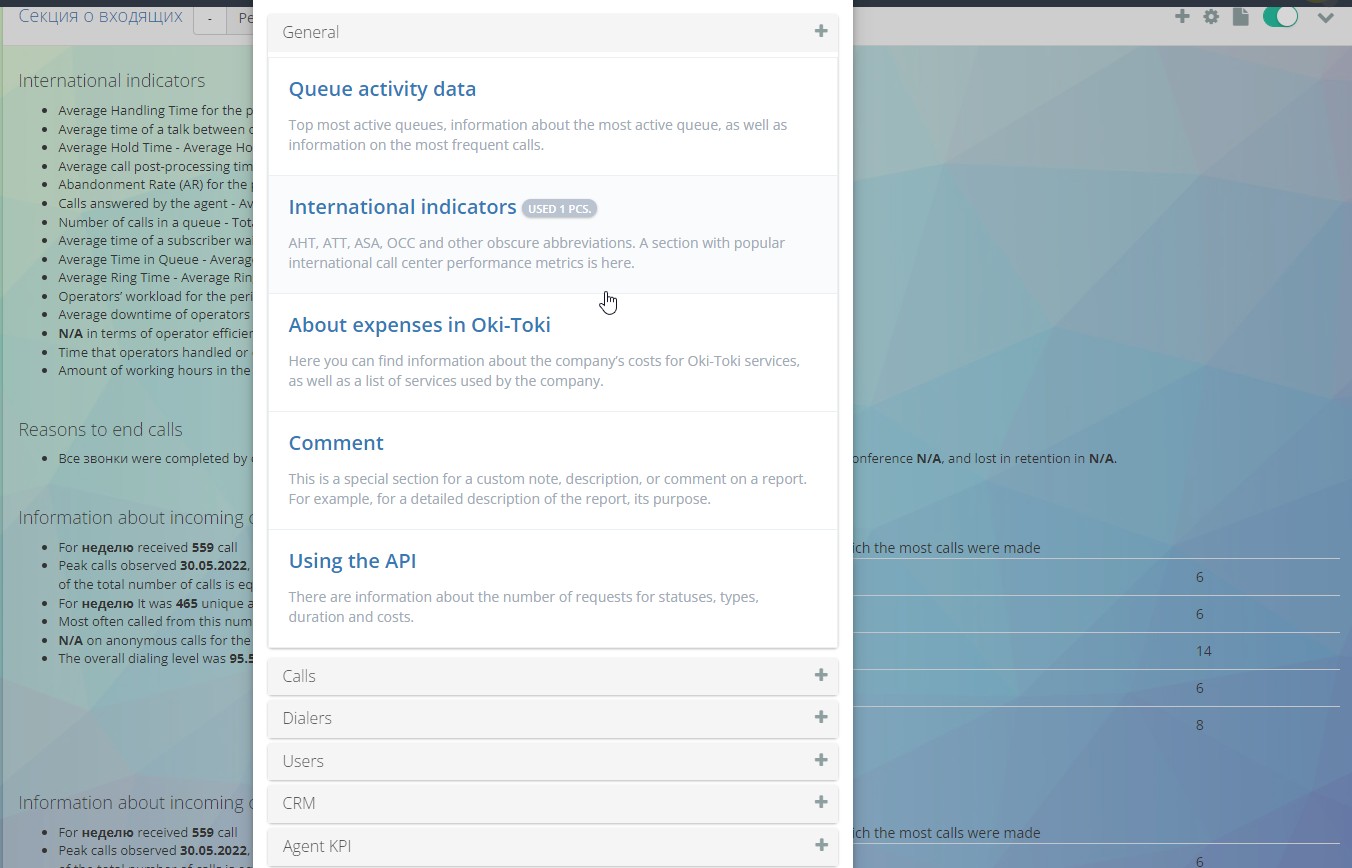Click the plus icon on Users row
This screenshot has width=1352, height=868.
click(821, 760)
